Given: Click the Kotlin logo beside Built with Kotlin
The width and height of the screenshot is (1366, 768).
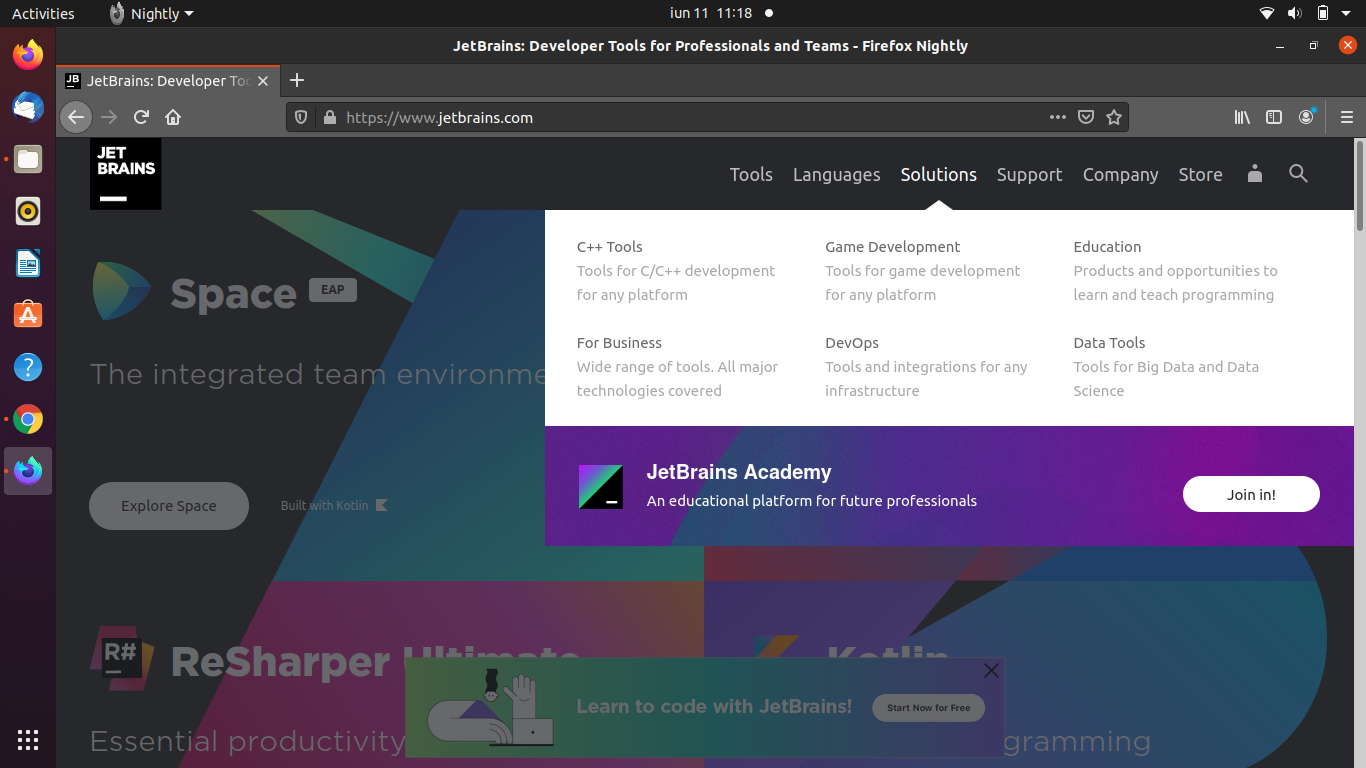Looking at the screenshot, I should point(380,505).
